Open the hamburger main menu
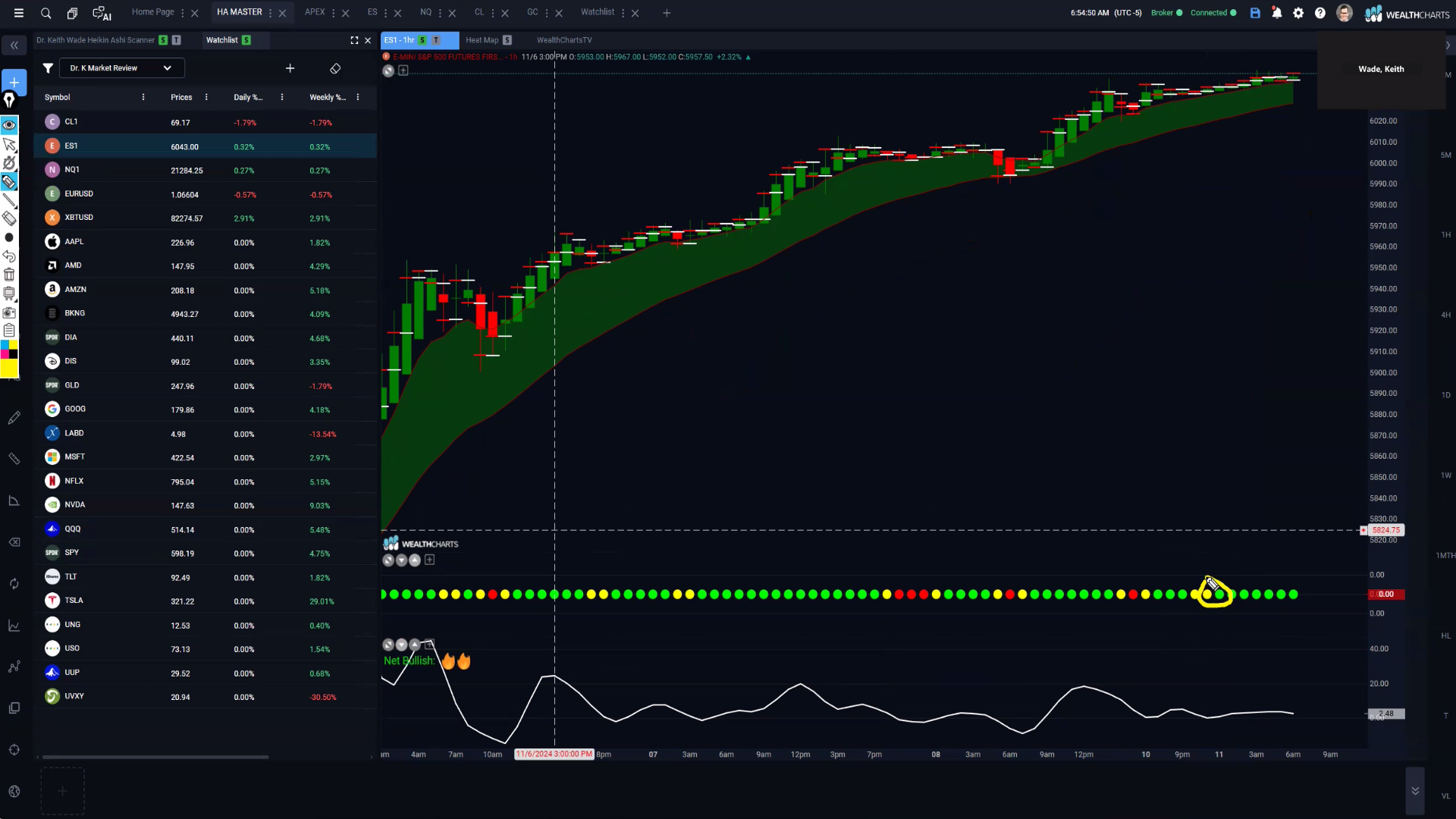Image resolution: width=1456 pixels, height=819 pixels. tap(19, 13)
